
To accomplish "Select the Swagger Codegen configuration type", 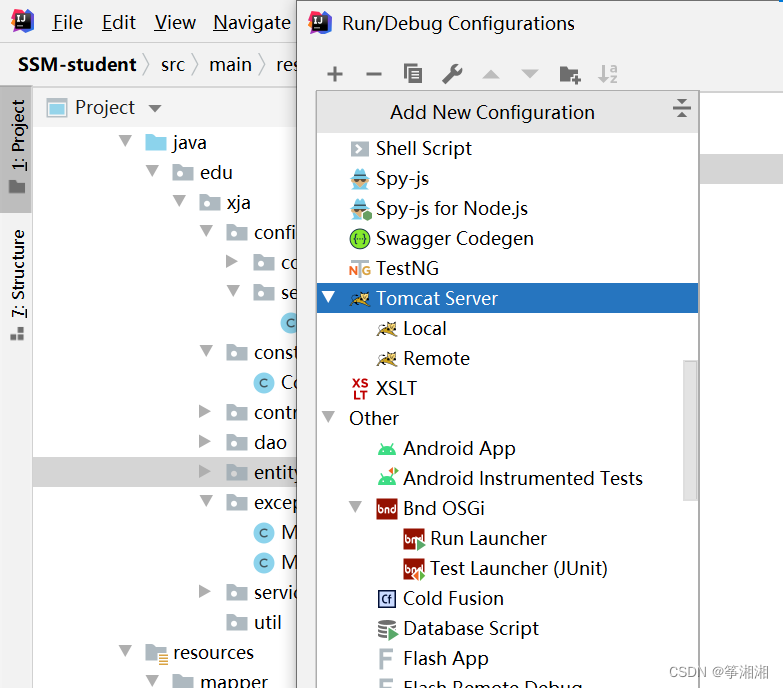I will (x=454, y=239).
